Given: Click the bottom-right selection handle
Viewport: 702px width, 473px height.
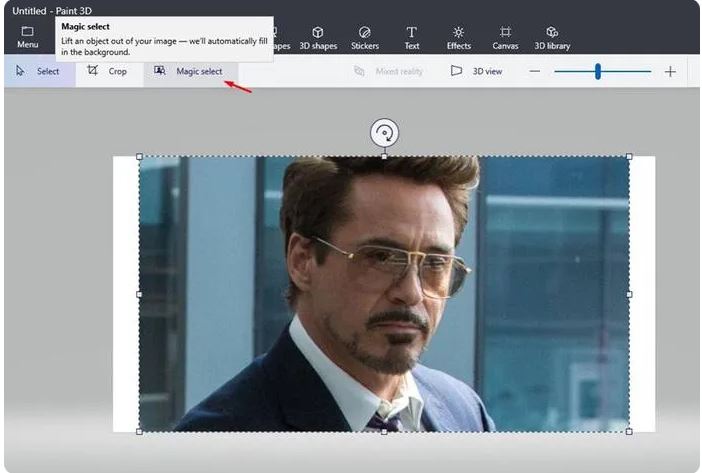Looking at the screenshot, I should 629,431.
